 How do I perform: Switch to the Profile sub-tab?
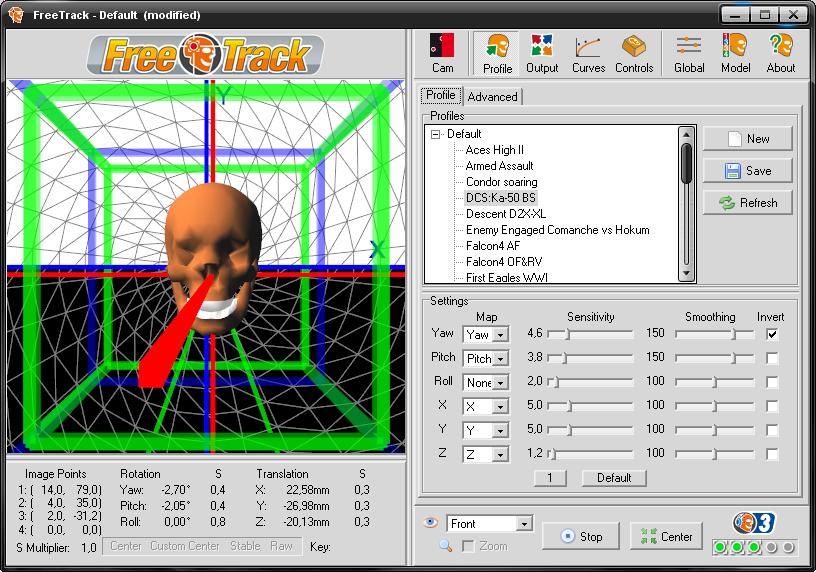pyautogui.click(x=441, y=95)
